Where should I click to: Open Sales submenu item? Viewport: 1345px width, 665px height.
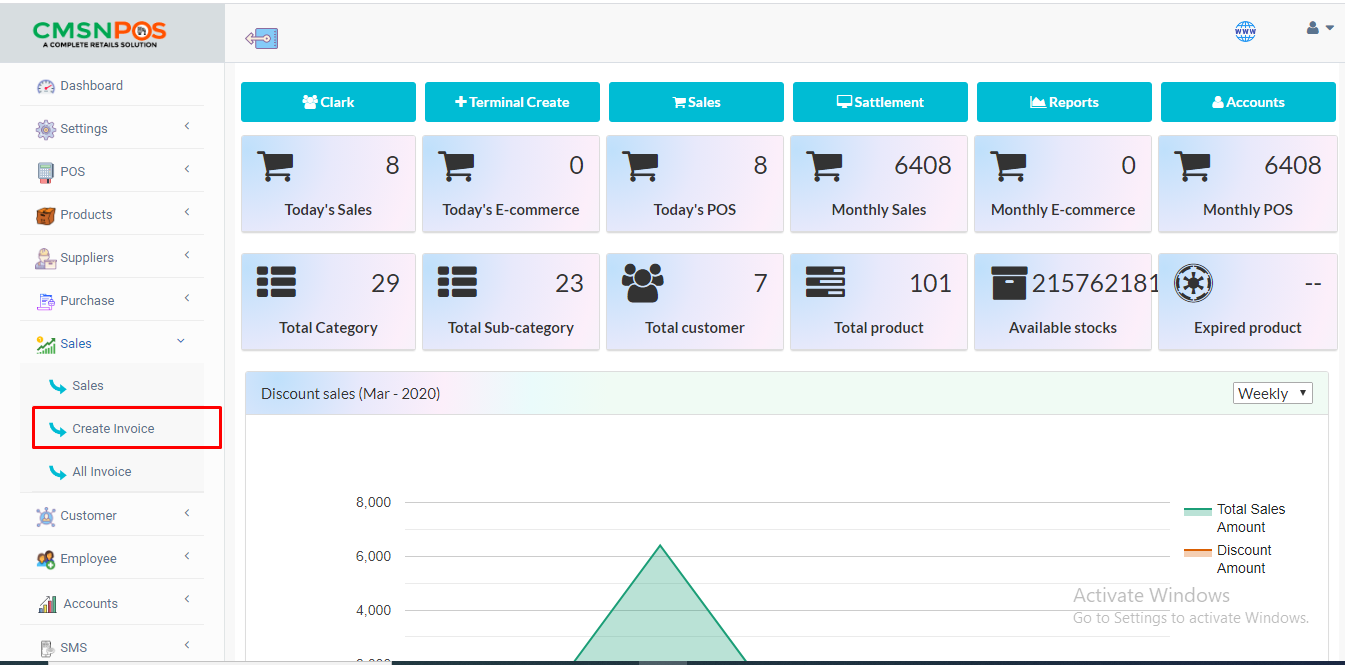pos(112,386)
